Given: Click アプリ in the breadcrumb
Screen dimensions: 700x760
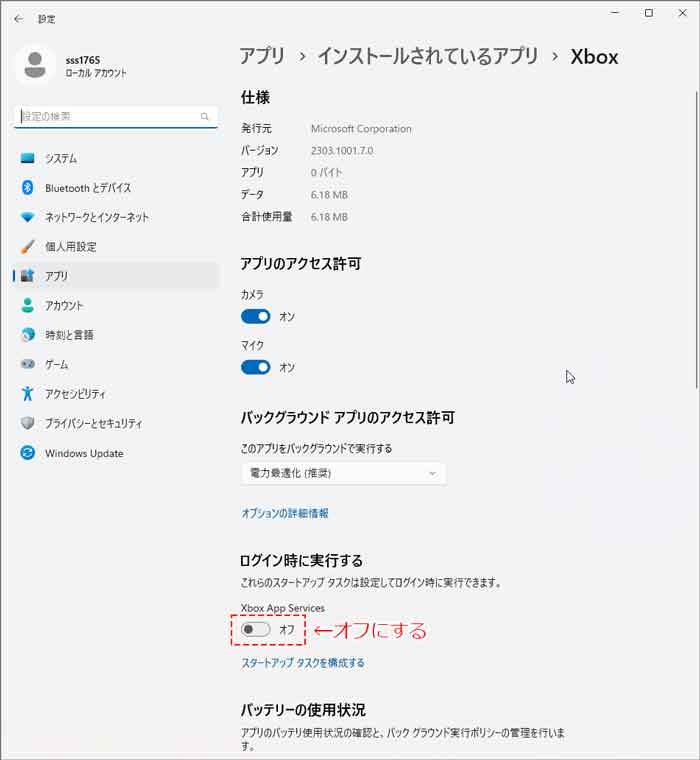Looking at the screenshot, I should 262,56.
